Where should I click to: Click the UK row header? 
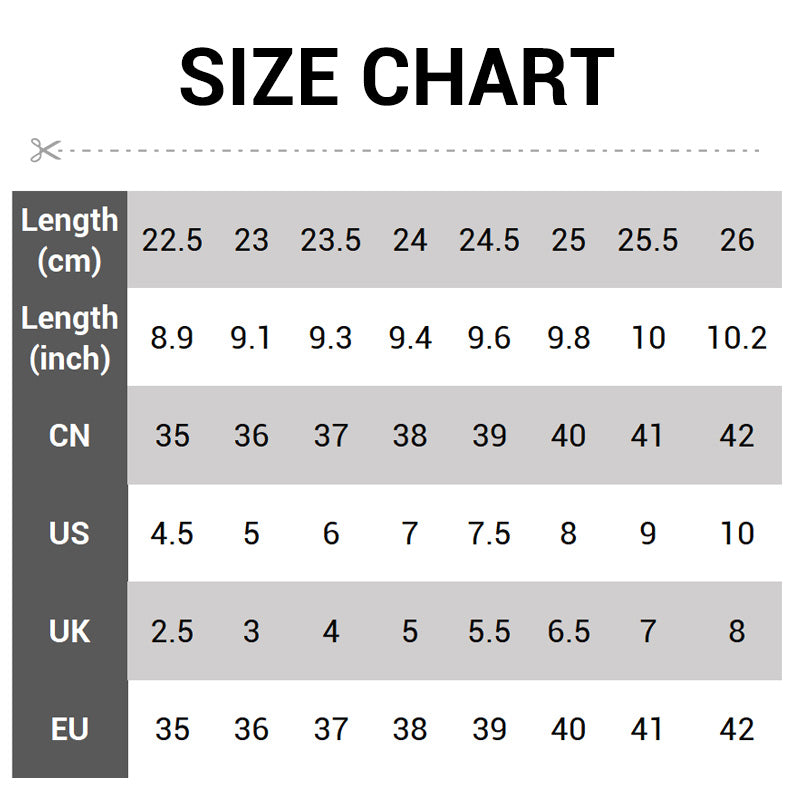point(69,631)
